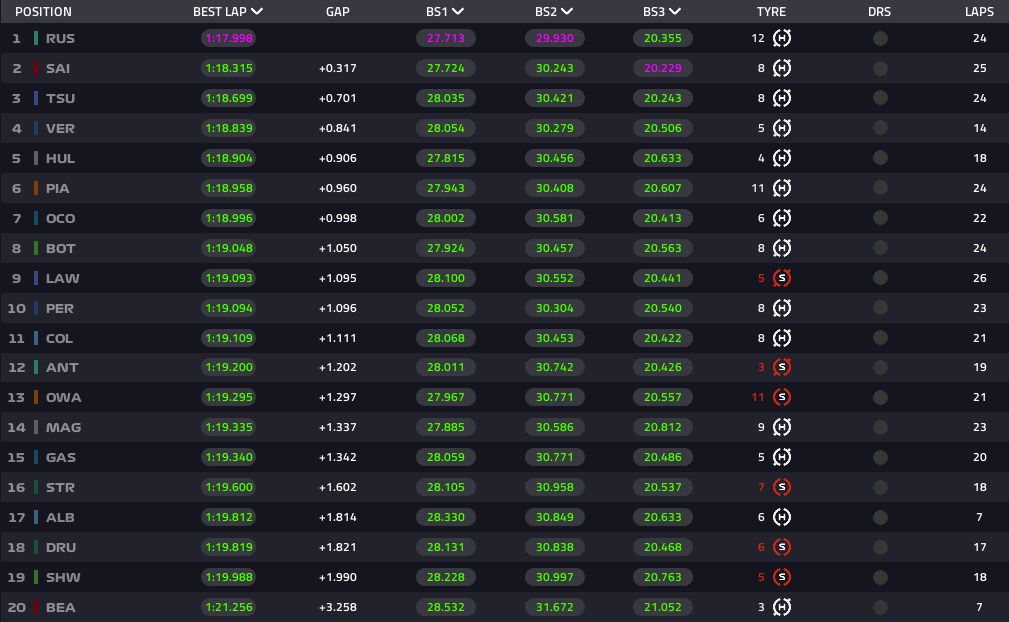Click the POSITION column header
The image size is (1009, 622).
(43, 12)
